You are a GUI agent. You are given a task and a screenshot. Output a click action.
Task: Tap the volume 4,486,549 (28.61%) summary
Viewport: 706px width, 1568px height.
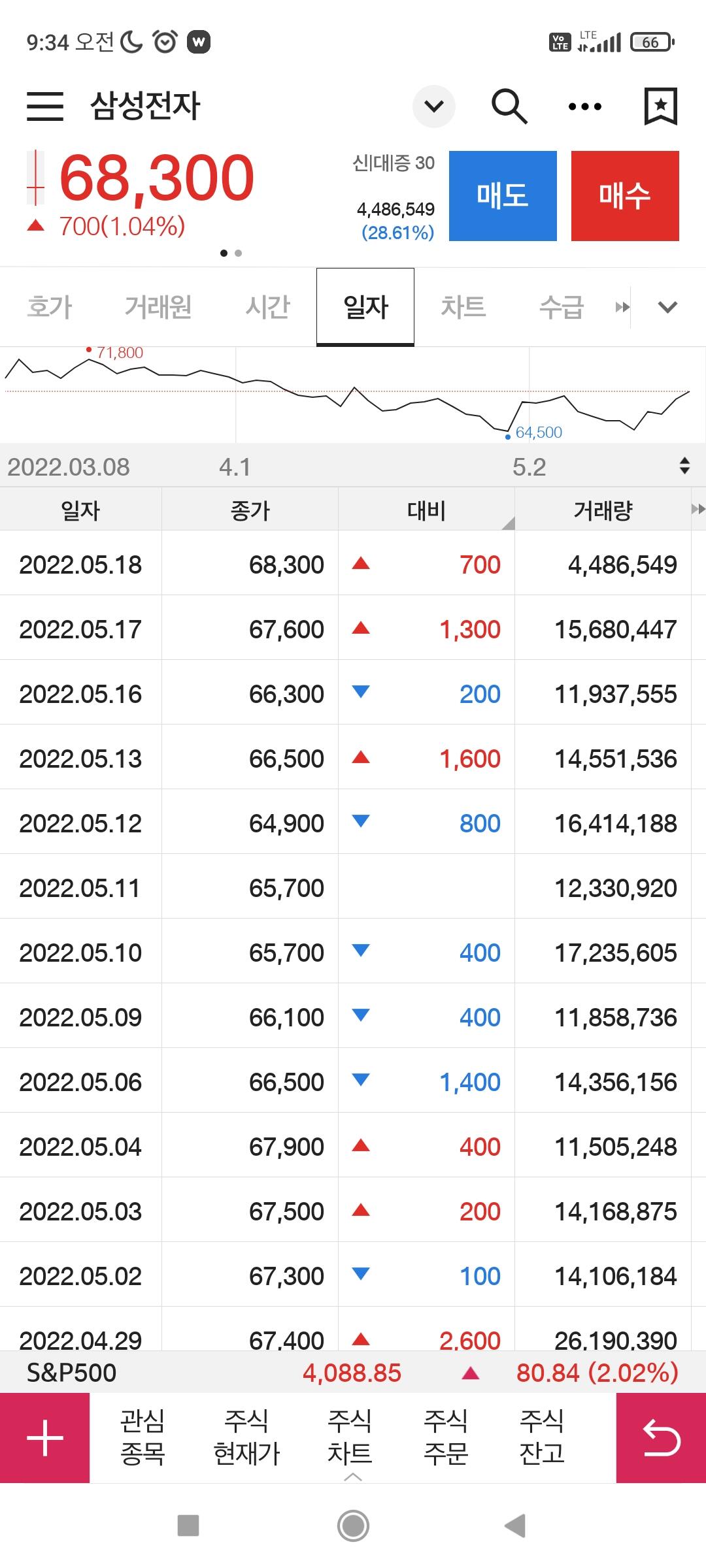(x=396, y=221)
